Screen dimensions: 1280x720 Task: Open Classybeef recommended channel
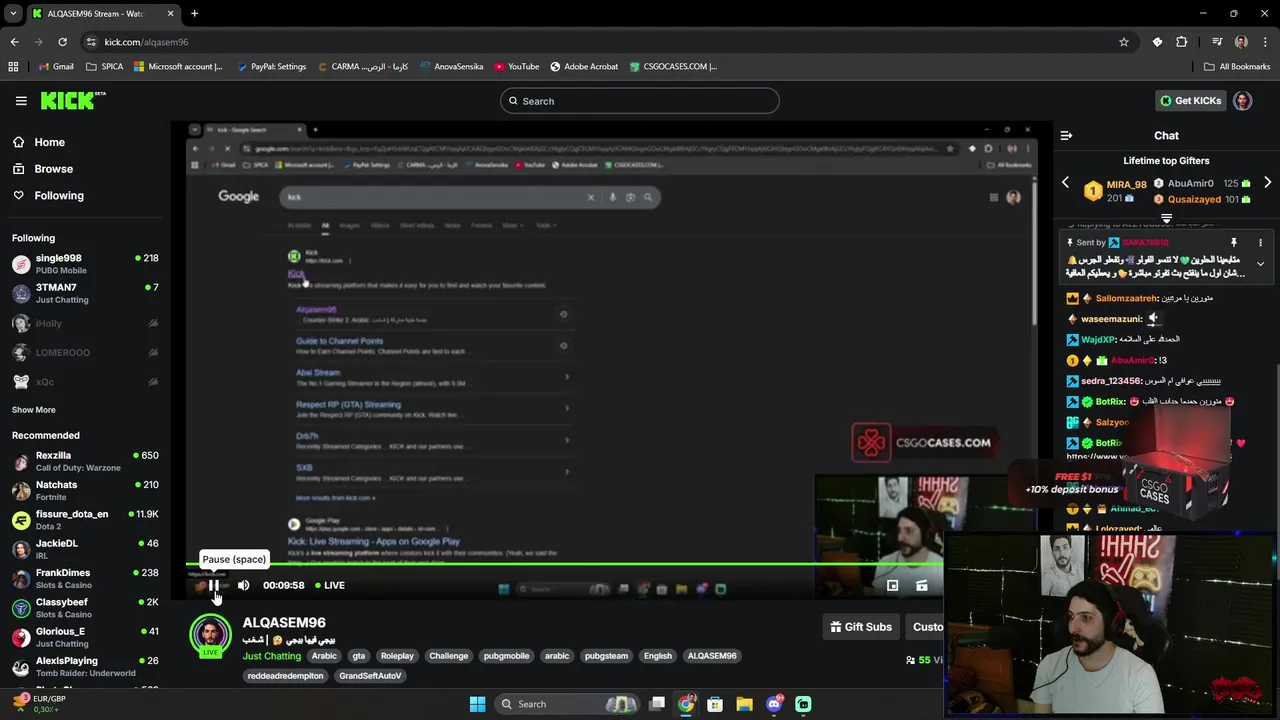(85, 608)
